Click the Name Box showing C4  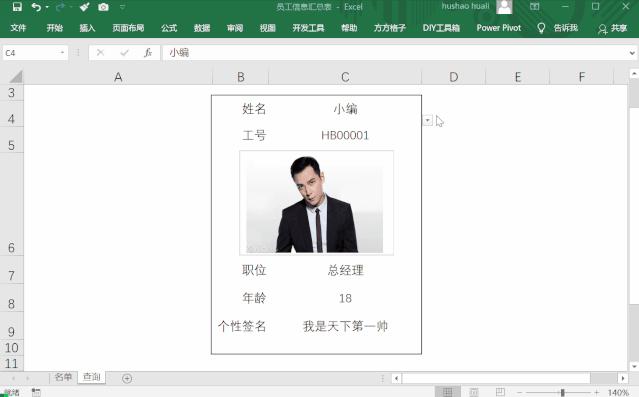coord(31,53)
